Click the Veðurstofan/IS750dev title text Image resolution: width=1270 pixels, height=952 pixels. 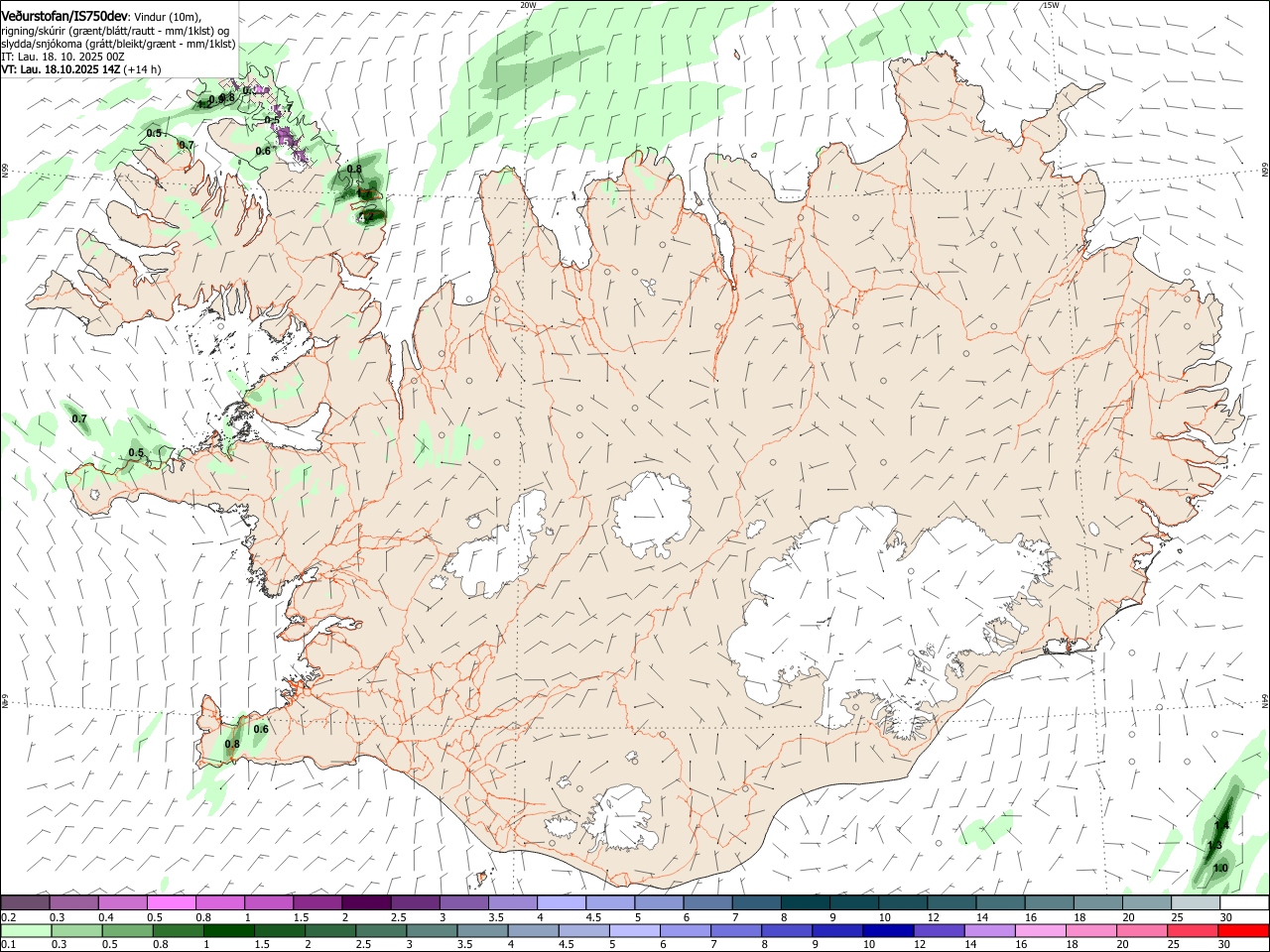pos(64,15)
